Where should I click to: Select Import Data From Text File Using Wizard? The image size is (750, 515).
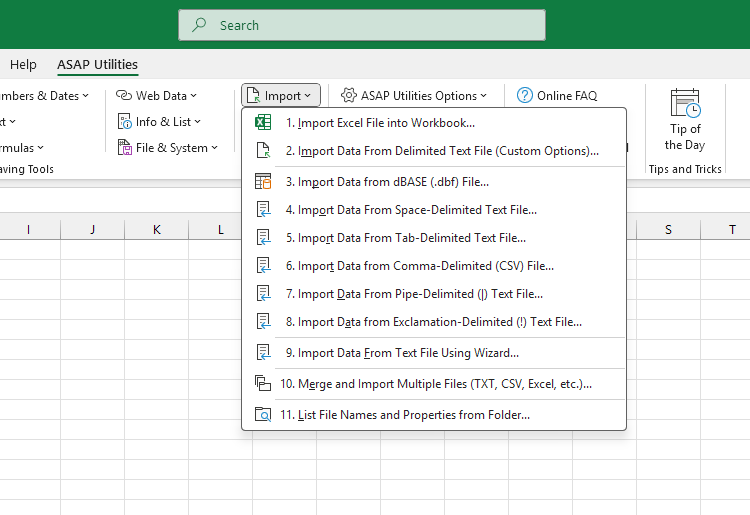coord(408,353)
